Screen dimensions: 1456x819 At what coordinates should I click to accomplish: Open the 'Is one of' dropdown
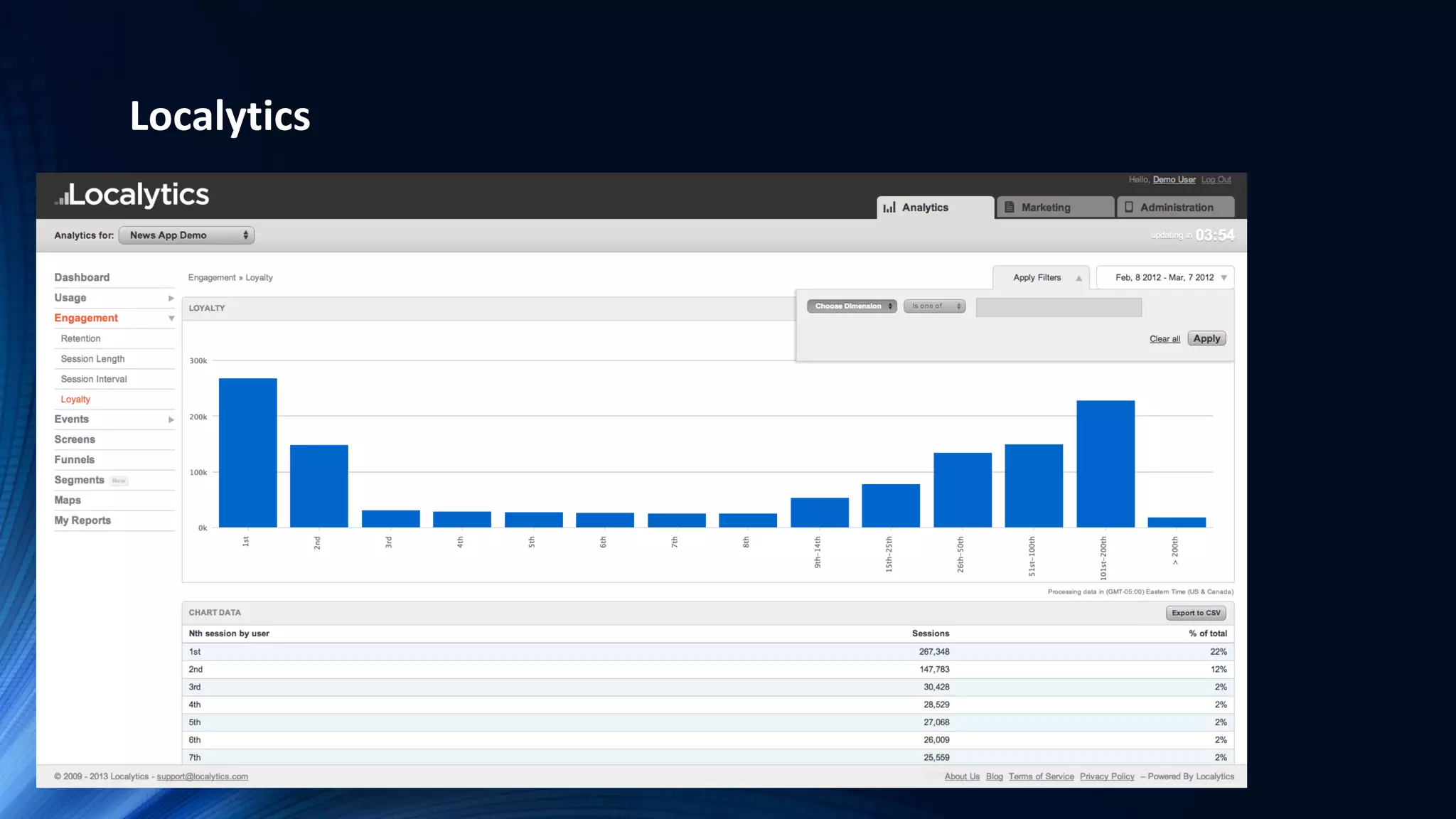coord(934,306)
